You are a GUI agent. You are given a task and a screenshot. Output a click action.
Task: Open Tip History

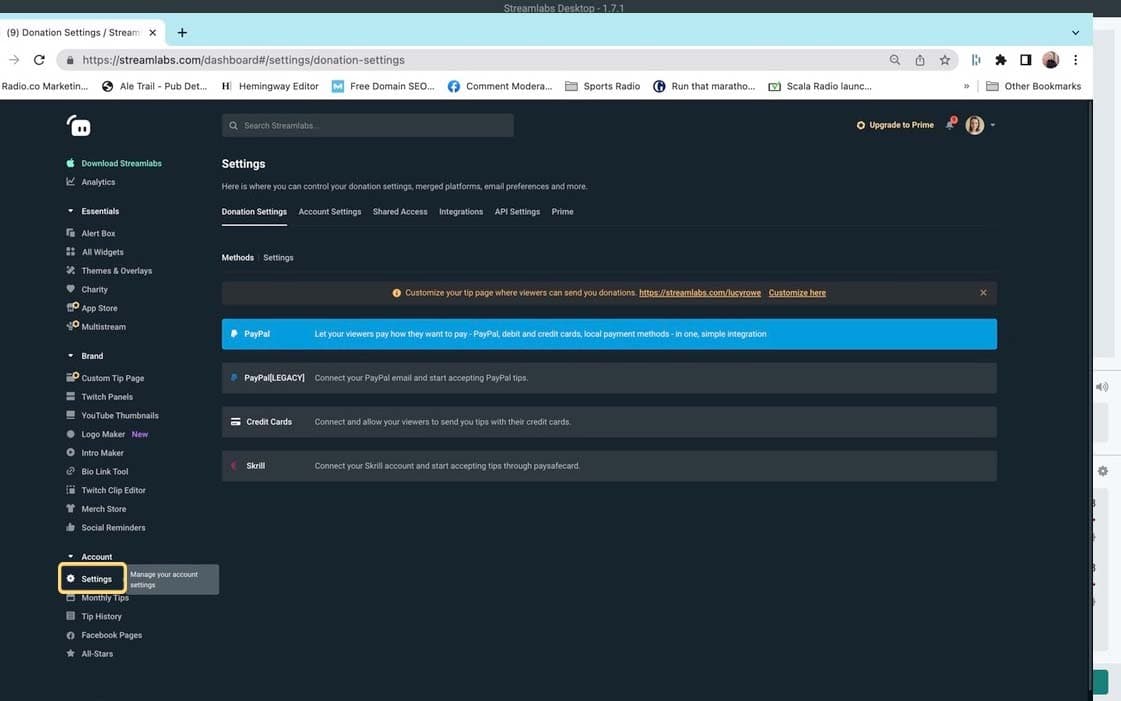click(x=100, y=615)
